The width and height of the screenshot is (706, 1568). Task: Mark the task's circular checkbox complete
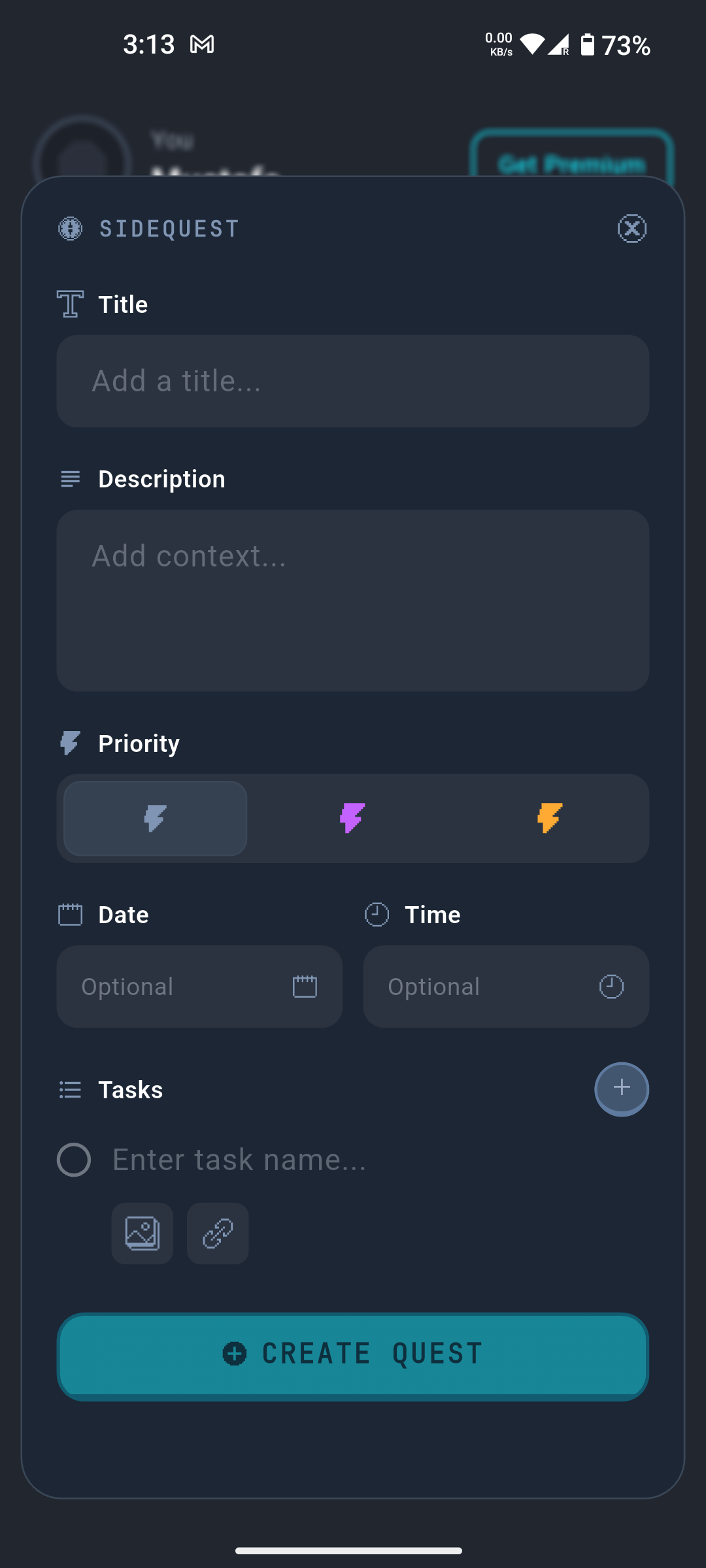point(73,1160)
